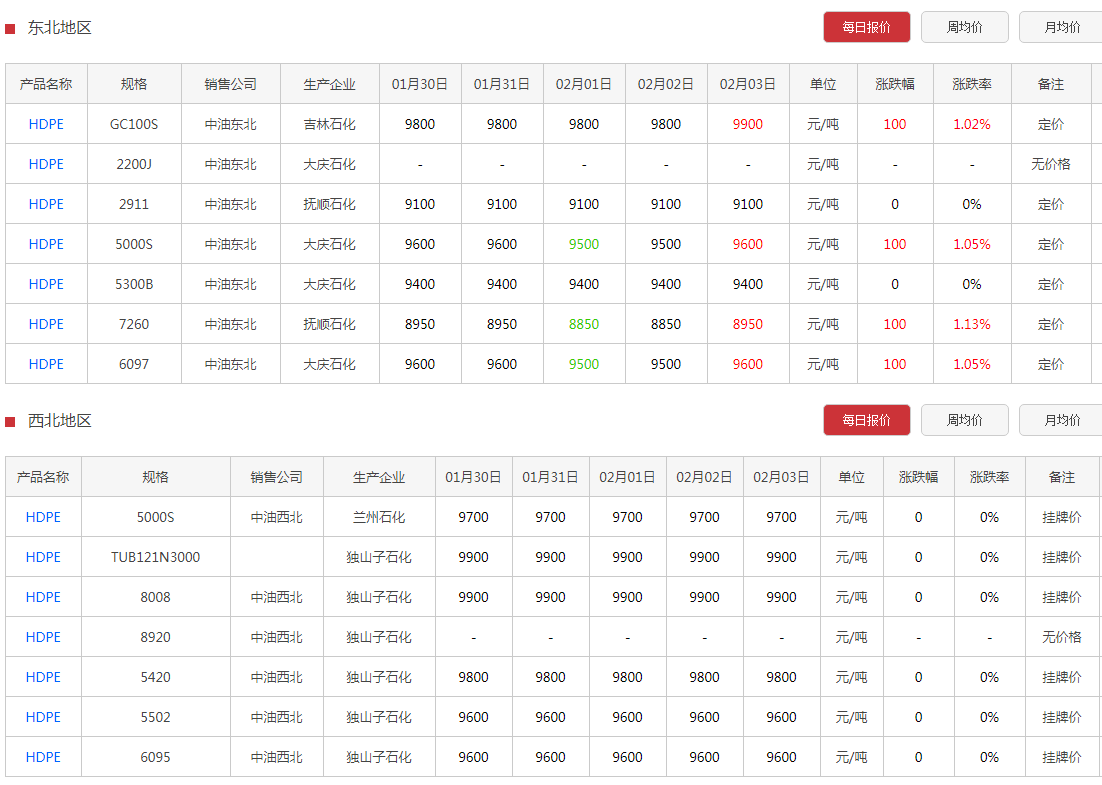Click 定价 note in 5300B row

pos(1051,285)
